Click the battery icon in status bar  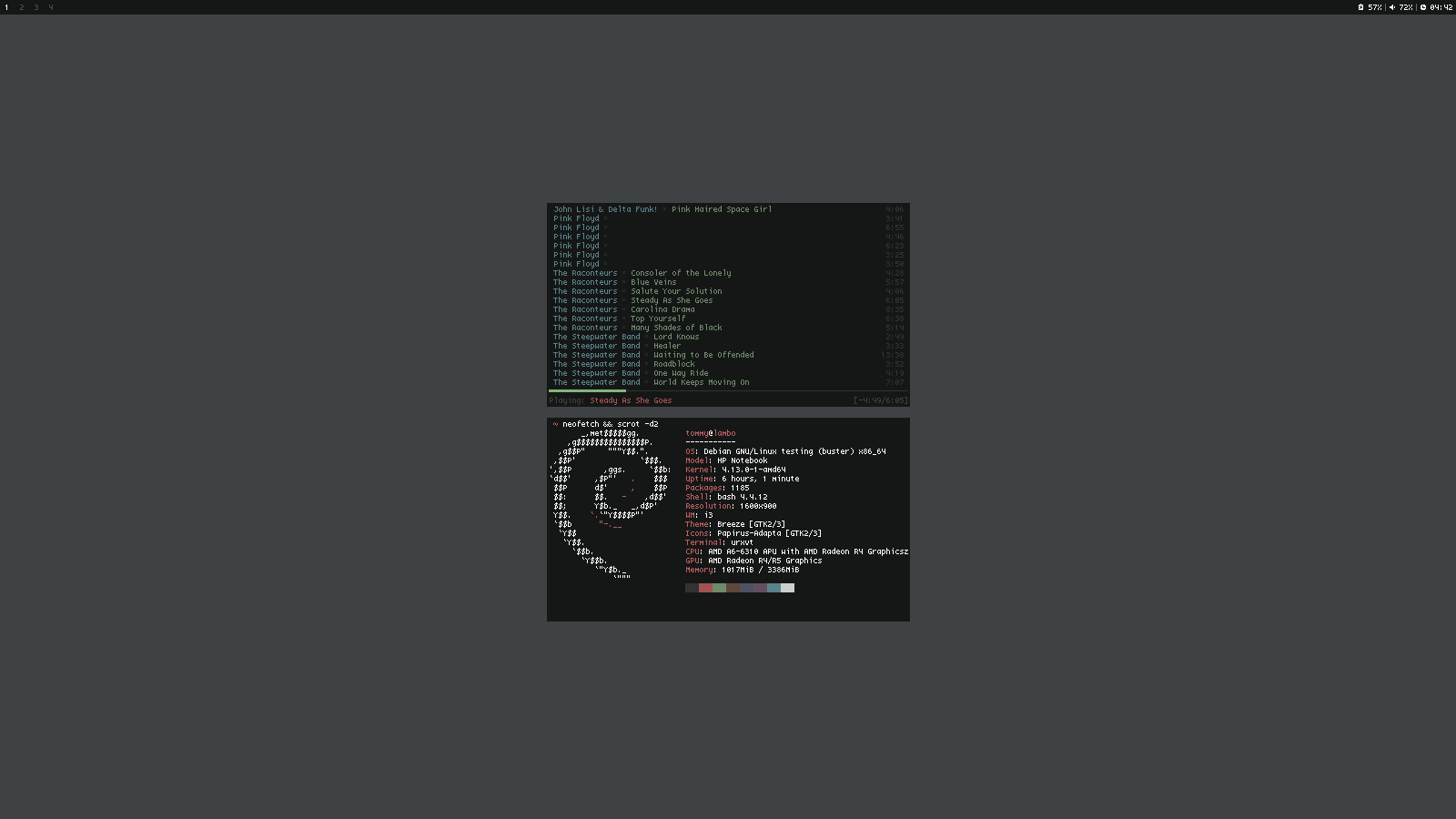tap(1360, 7)
